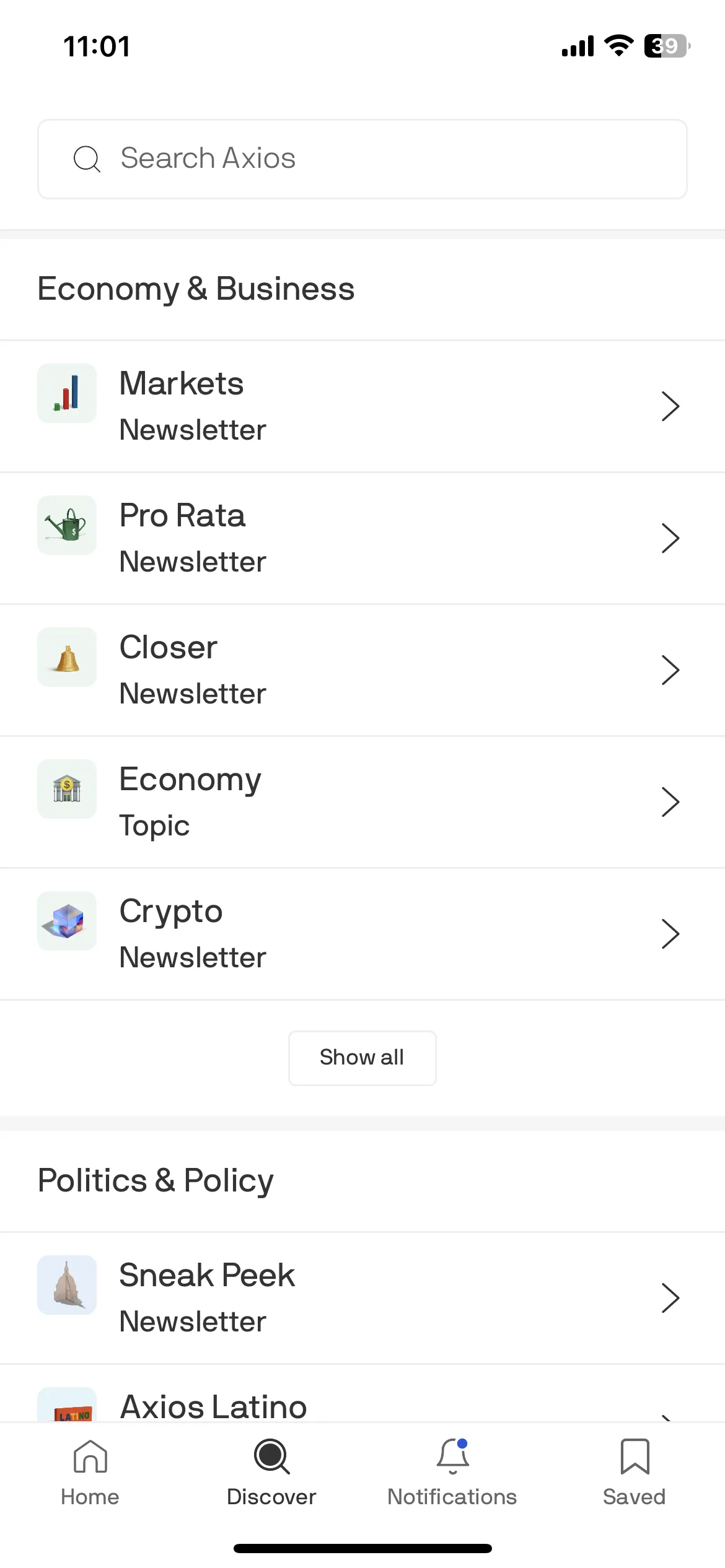The image size is (725, 1568).
Task: Open Markets newsletter via its chevron
Action: [x=670, y=406]
